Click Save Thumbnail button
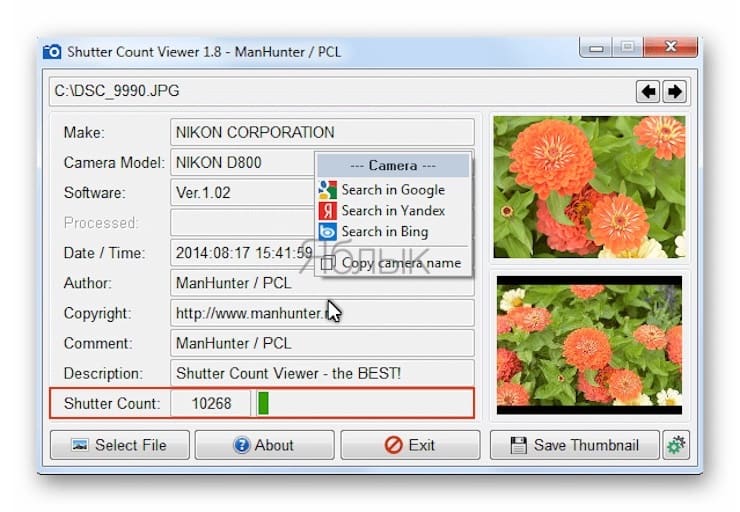Screen dimensions: 740x512 pos(574,445)
